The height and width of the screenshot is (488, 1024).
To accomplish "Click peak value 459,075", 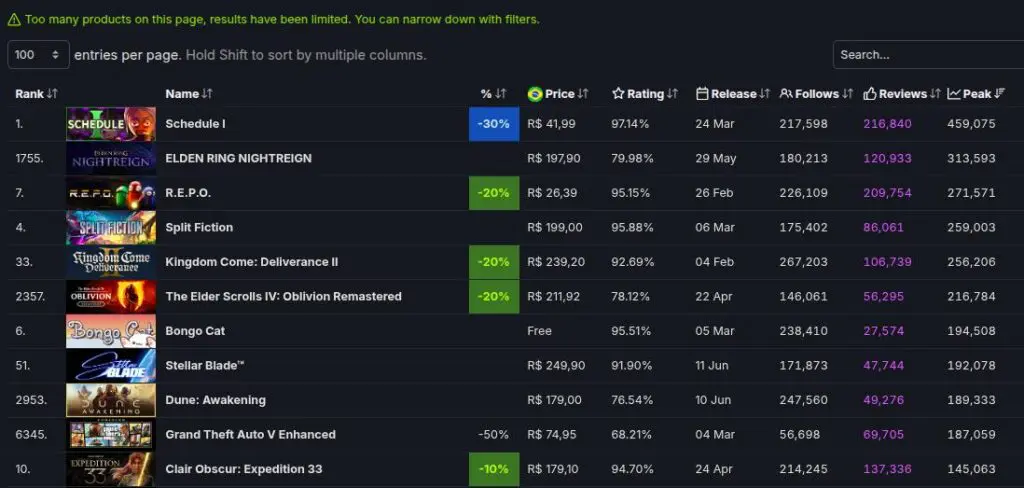I will coord(971,124).
